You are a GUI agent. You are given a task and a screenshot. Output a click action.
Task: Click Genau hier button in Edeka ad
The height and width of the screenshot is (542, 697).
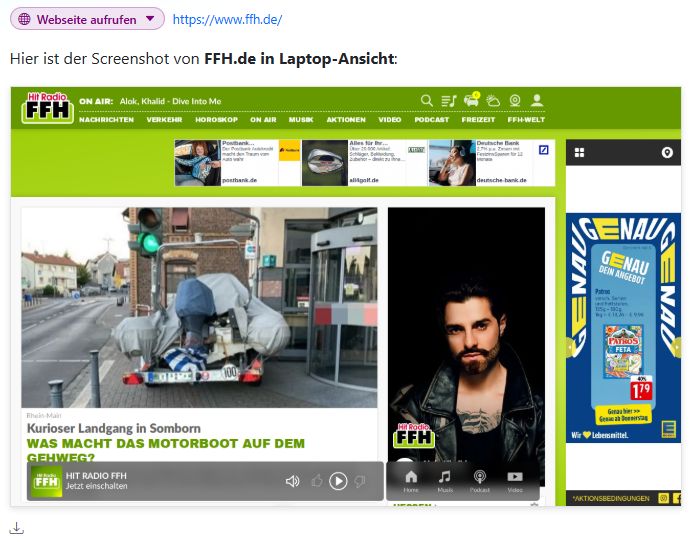623,415
